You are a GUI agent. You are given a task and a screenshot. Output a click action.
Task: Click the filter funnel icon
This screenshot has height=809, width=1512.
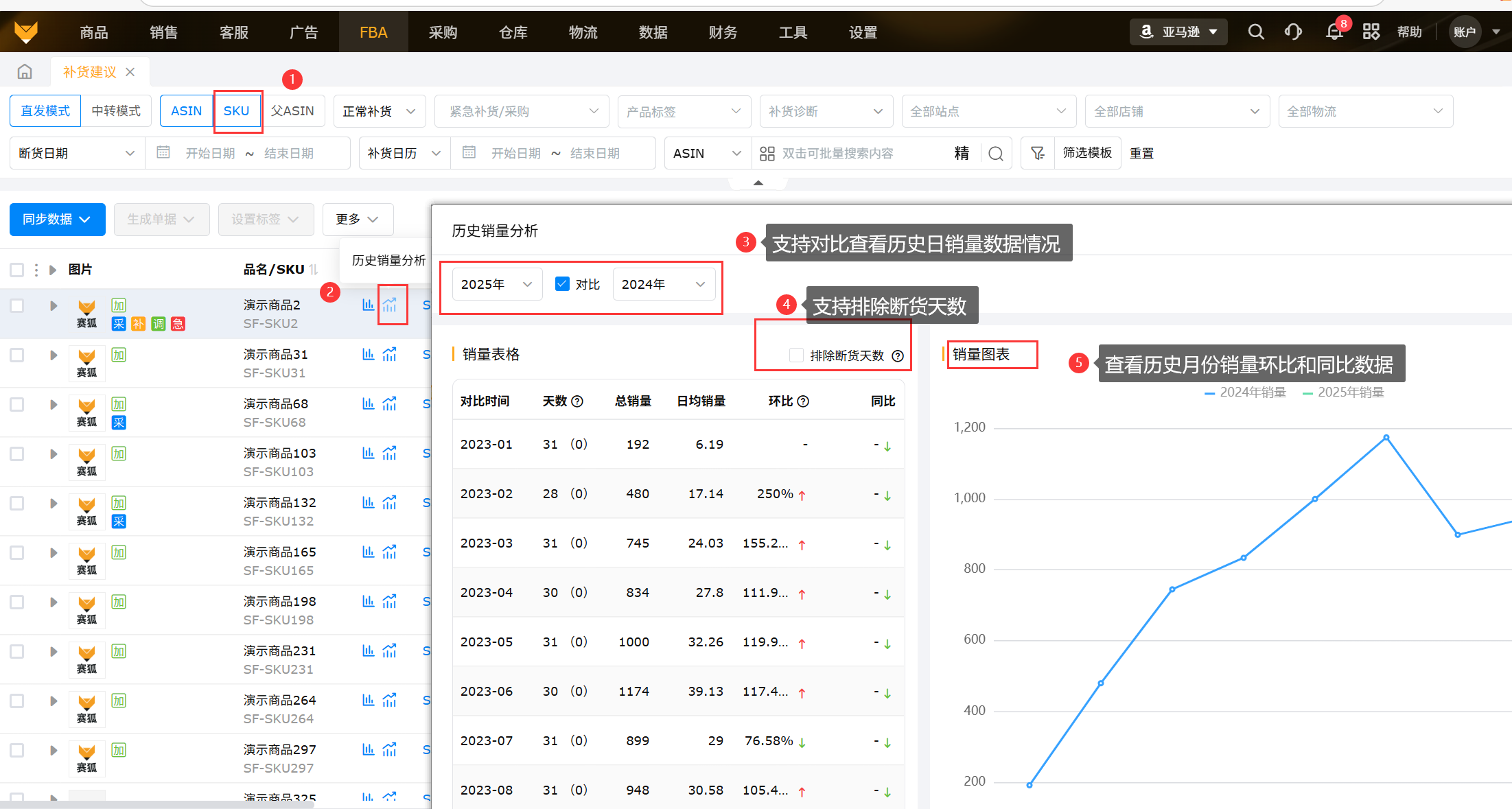click(x=1037, y=153)
